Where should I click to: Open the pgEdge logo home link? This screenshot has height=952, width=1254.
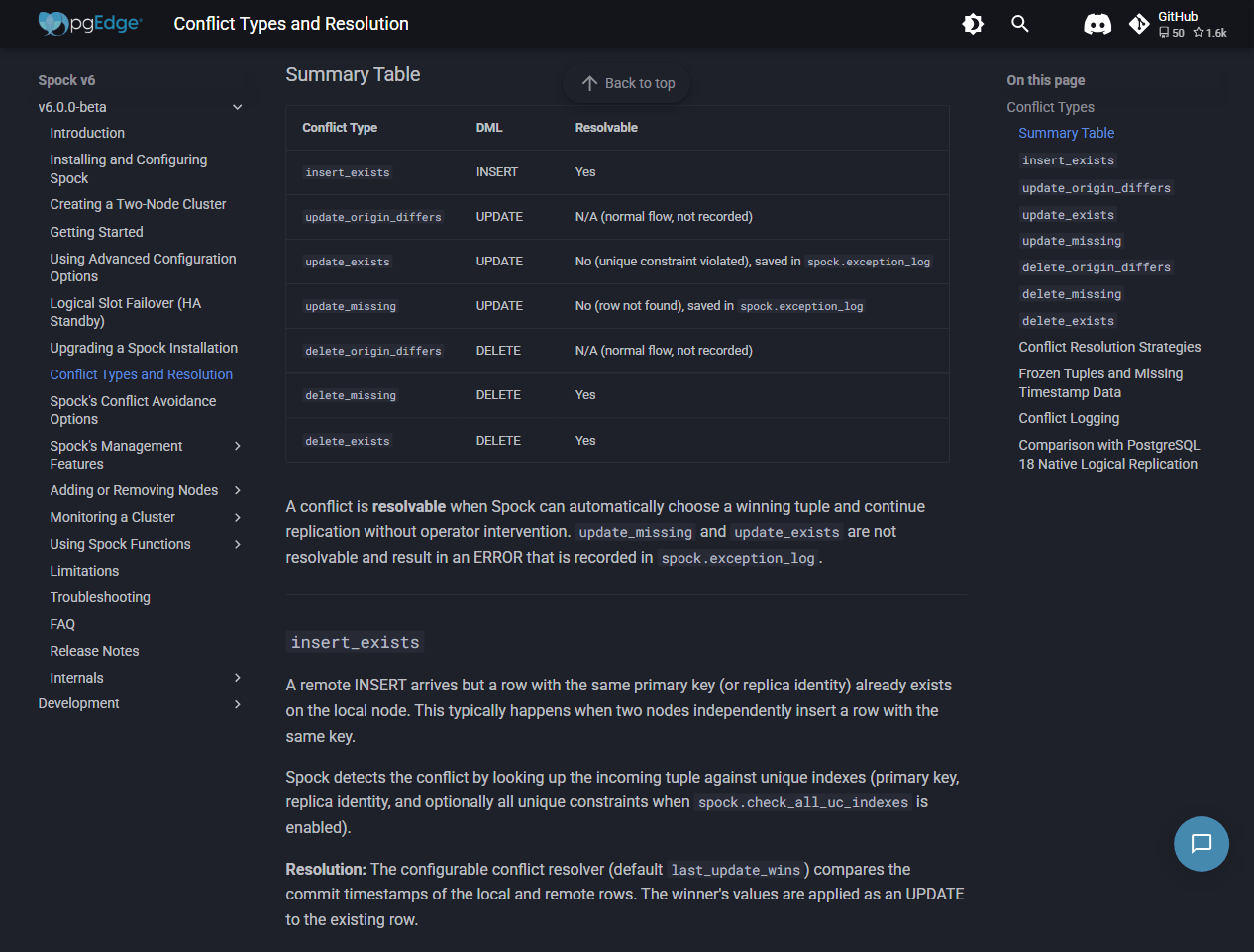90,23
